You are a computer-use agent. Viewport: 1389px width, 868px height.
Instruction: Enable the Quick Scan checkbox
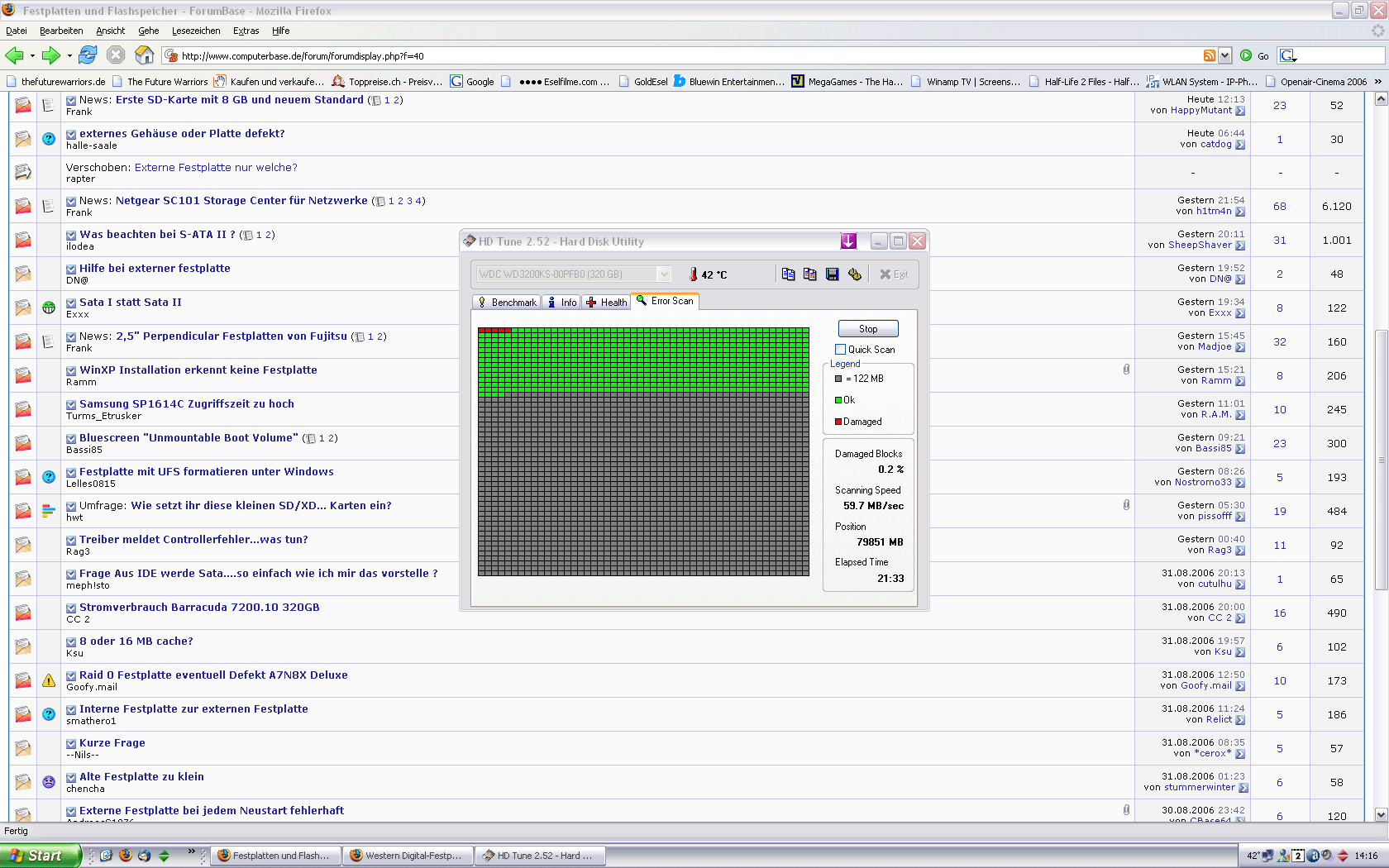841,350
